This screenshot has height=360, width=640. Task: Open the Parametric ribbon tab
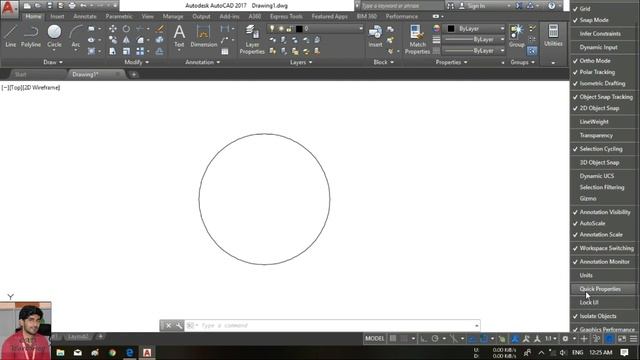pyautogui.click(x=119, y=16)
